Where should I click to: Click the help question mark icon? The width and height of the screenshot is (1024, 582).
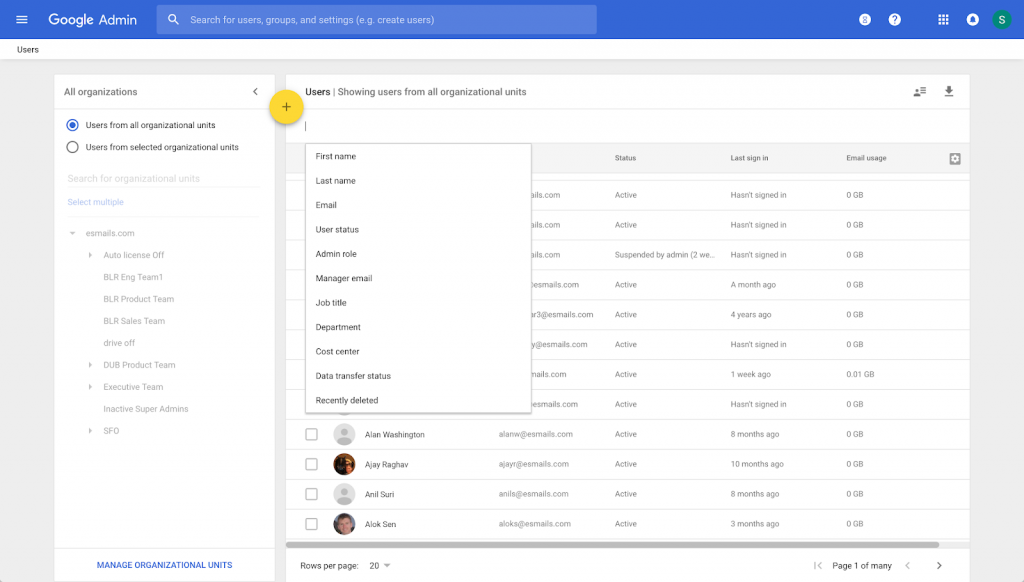pyautogui.click(x=895, y=20)
